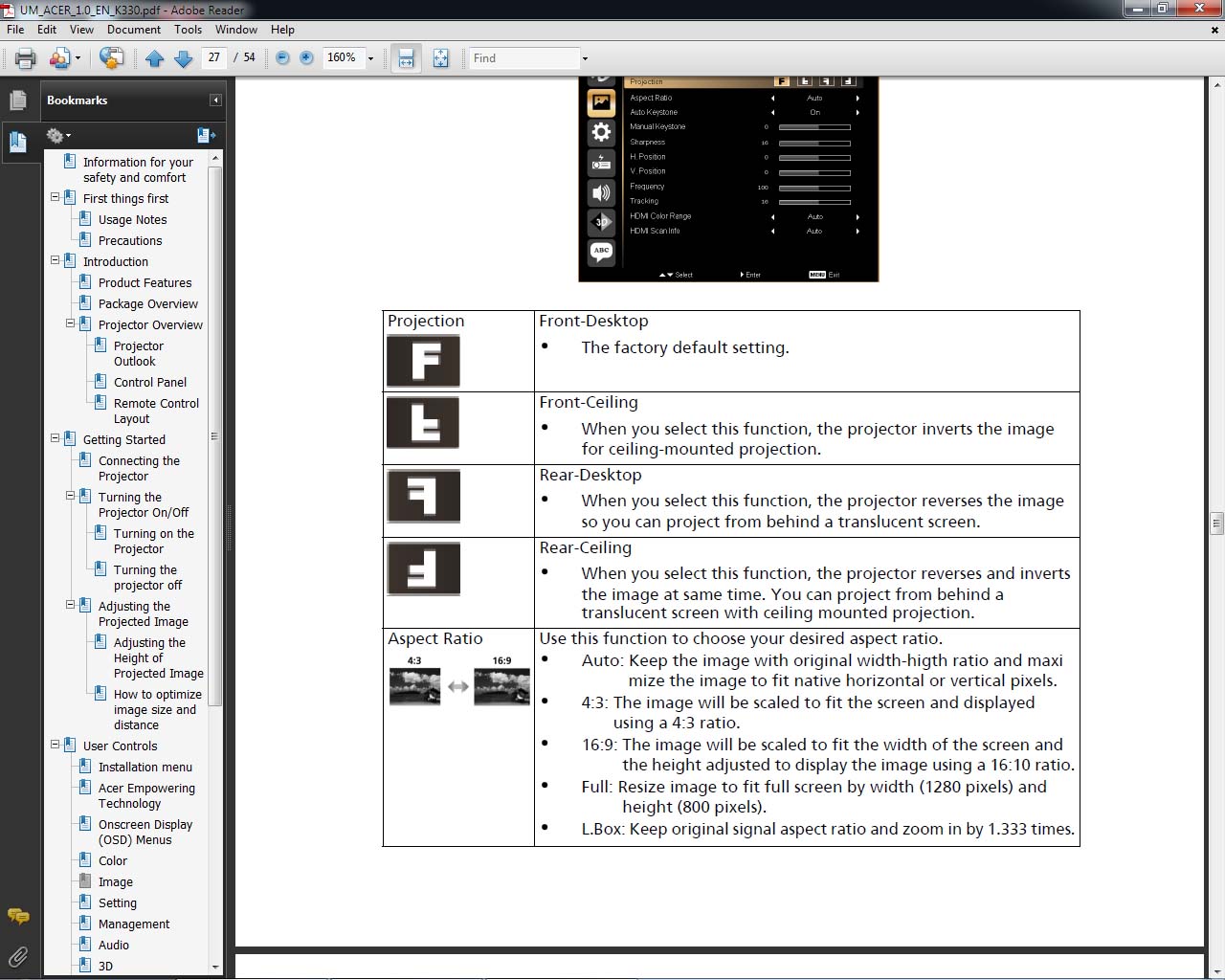Jump to Product Features bookmark
The height and width of the screenshot is (980, 1225).
[x=145, y=282]
